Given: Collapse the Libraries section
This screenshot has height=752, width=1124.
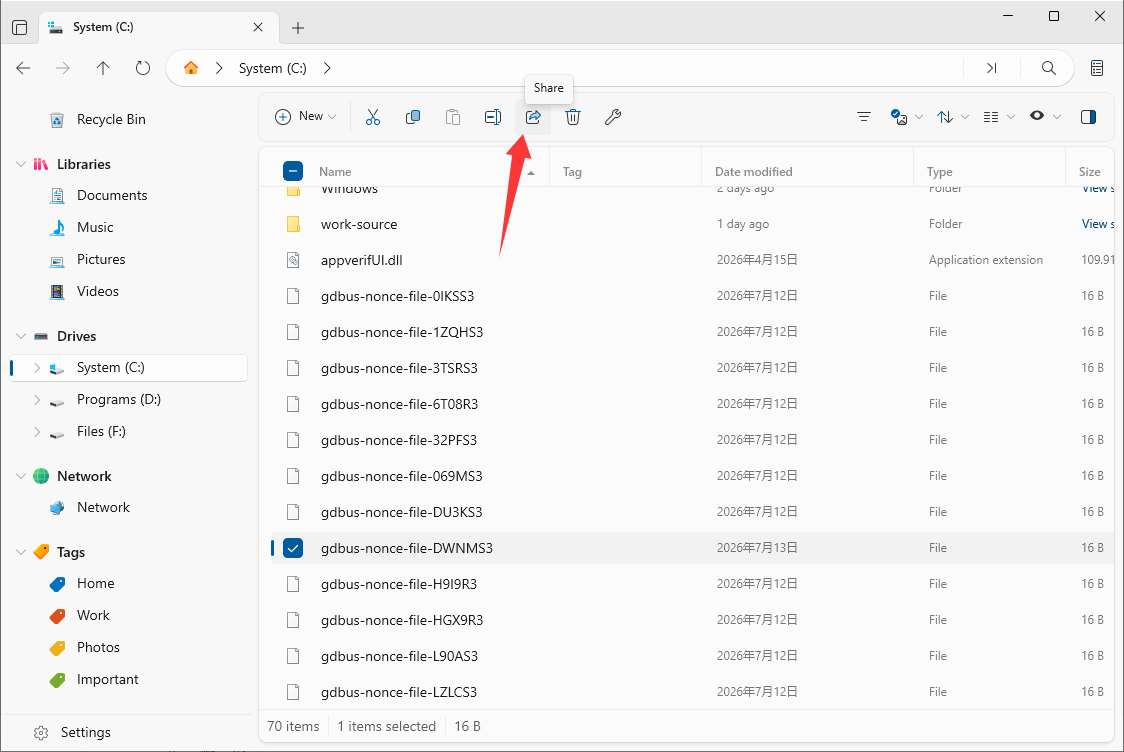Looking at the screenshot, I should point(21,164).
